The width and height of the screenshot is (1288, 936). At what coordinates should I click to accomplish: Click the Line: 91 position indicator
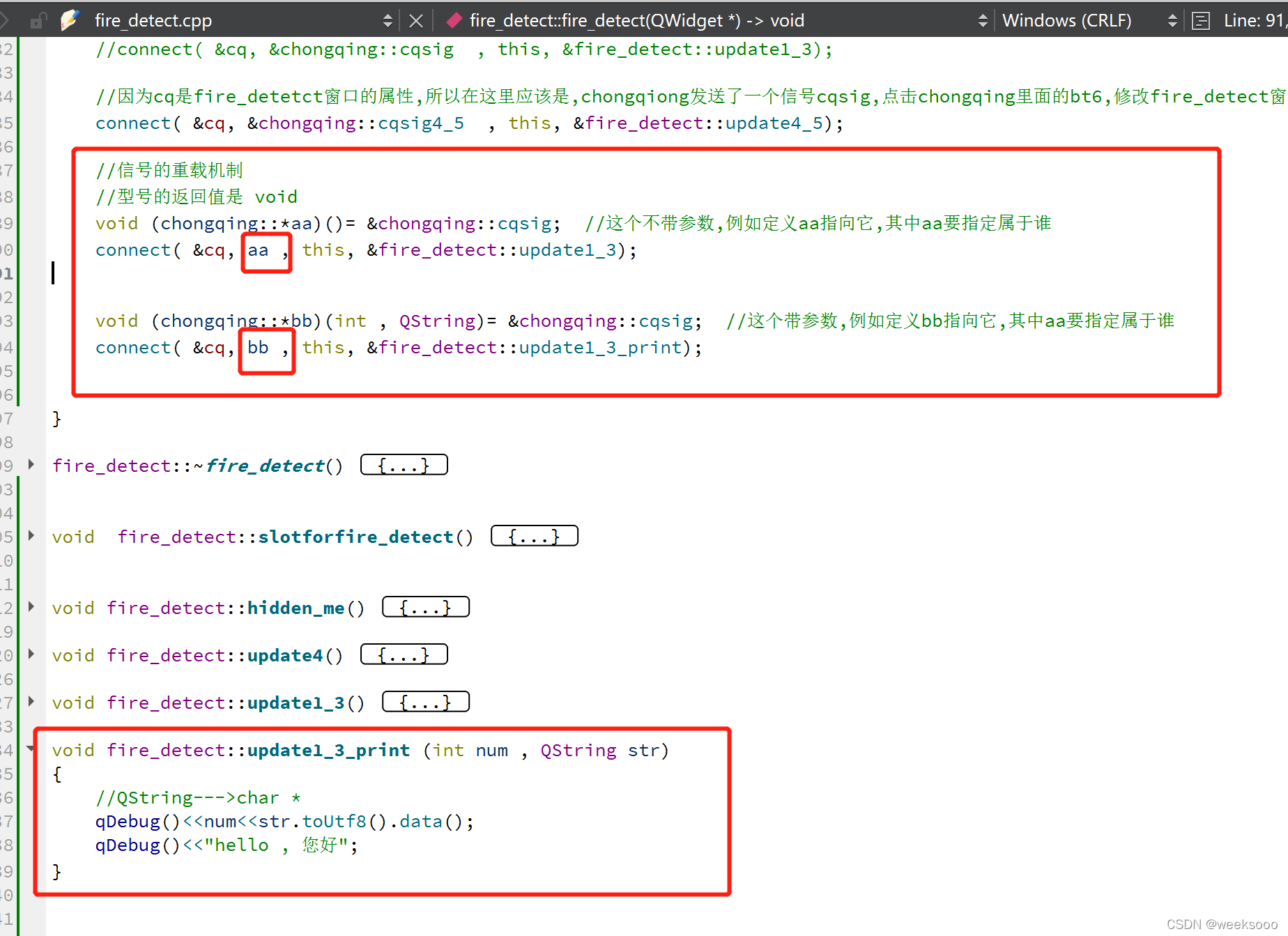click(x=1255, y=21)
